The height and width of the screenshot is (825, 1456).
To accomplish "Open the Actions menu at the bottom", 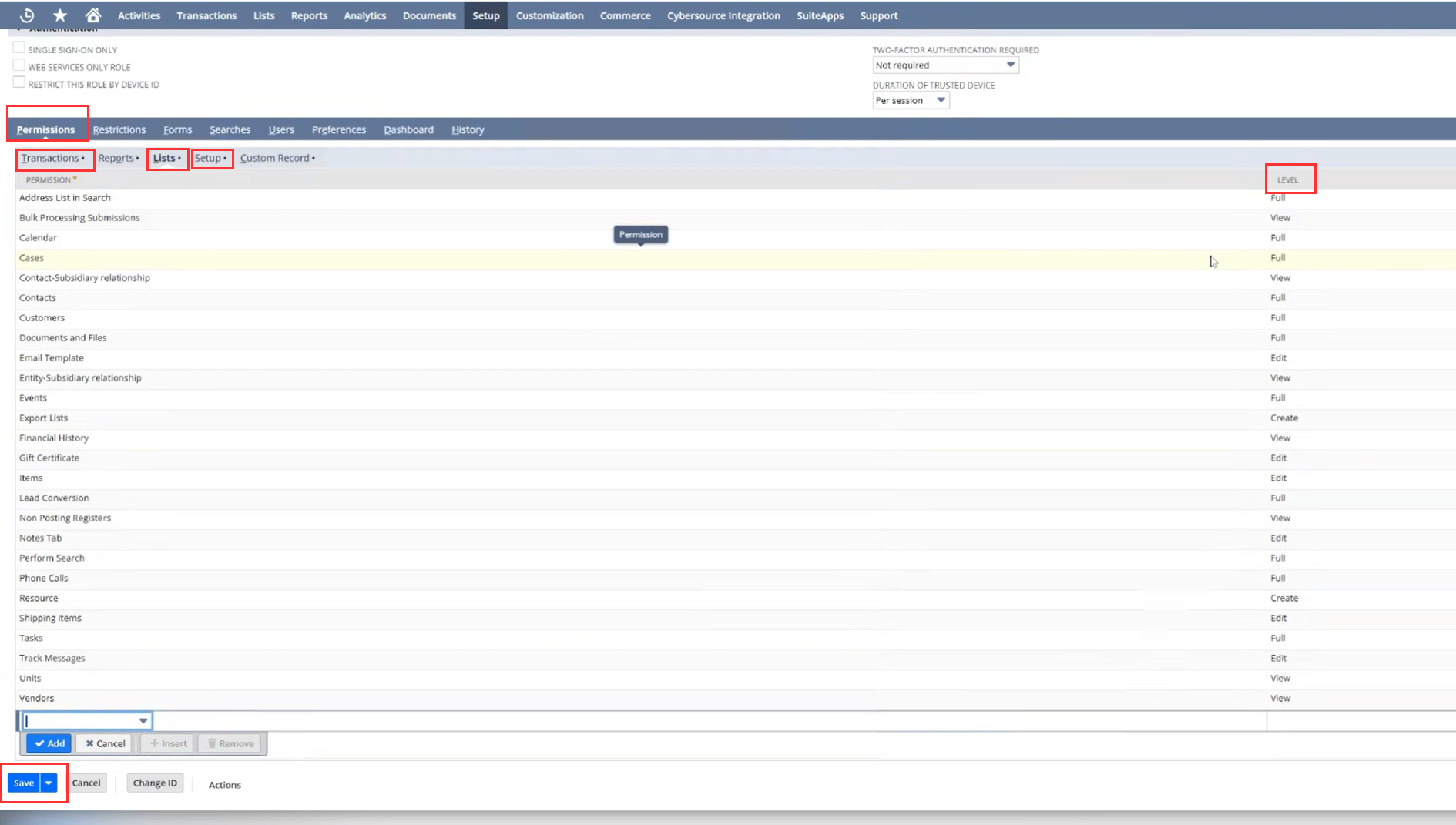I will (x=225, y=785).
